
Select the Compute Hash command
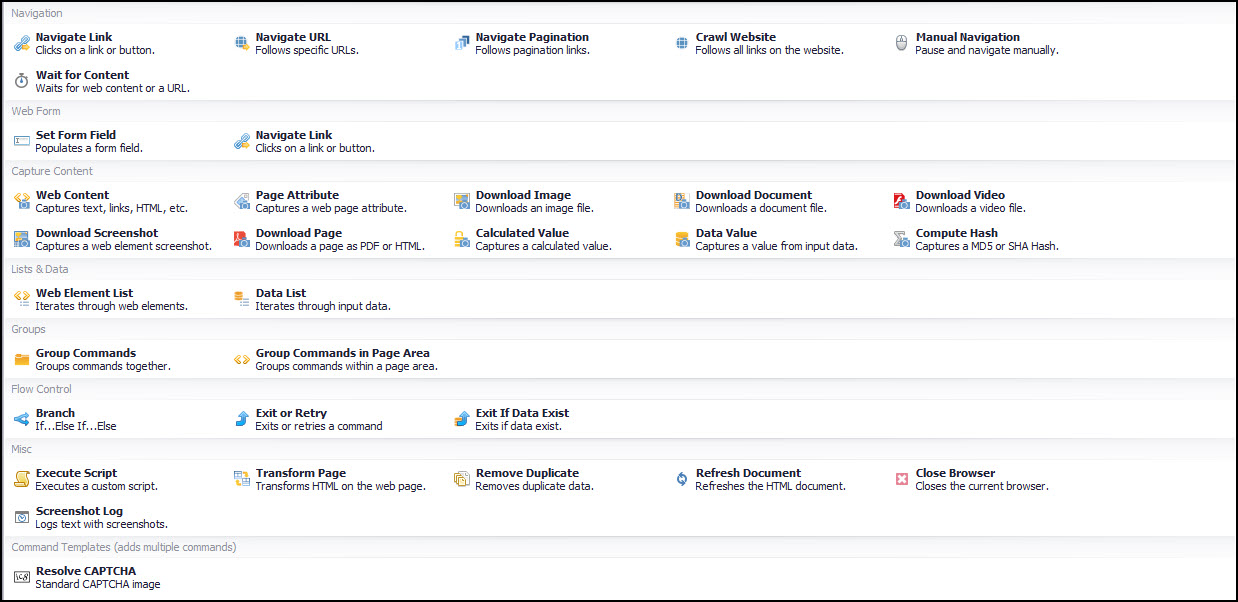pyautogui.click(x=956, y=233)
